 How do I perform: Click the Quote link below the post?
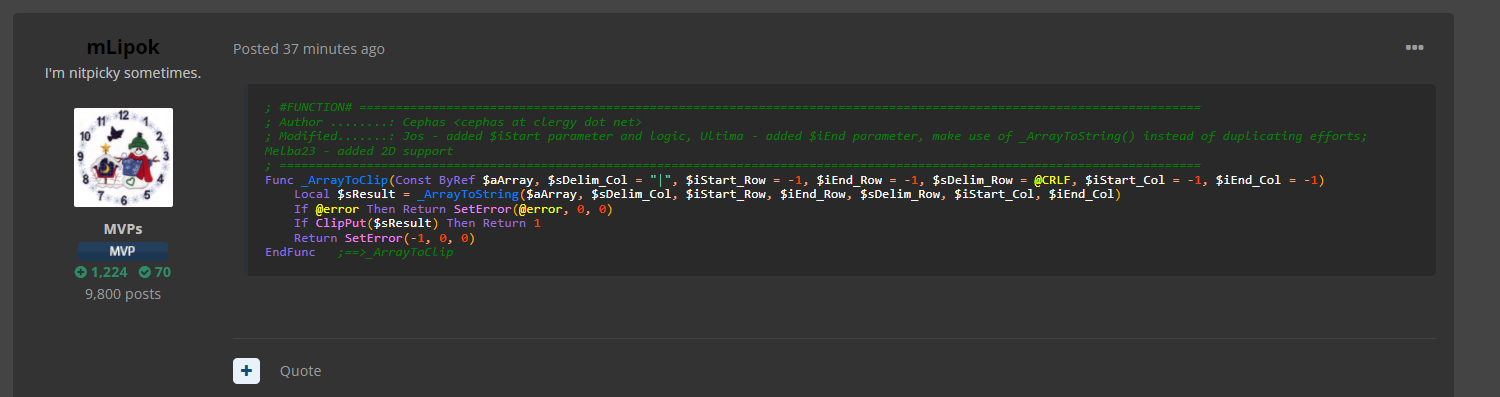[300, 371]
